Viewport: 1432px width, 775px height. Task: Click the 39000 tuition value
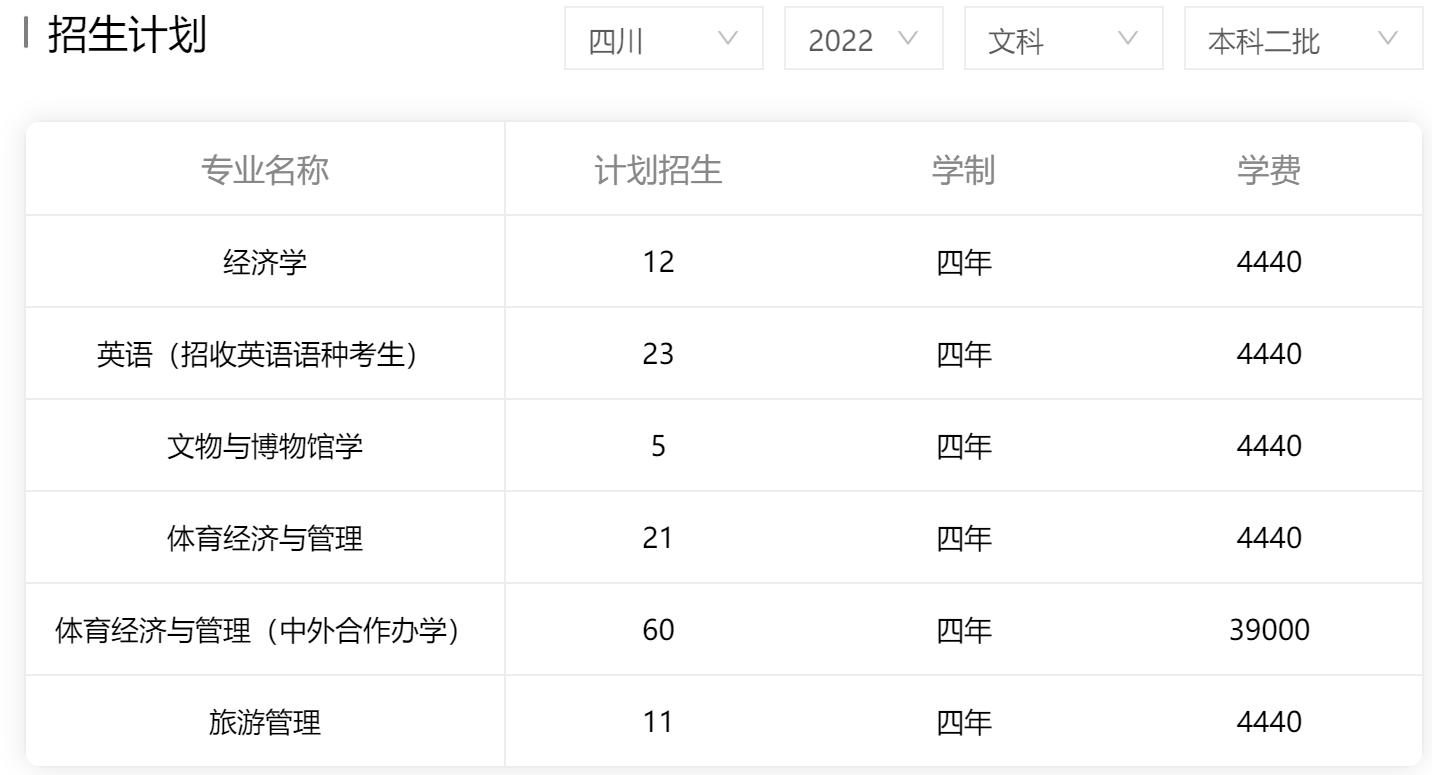click(x=1269, y=630)
